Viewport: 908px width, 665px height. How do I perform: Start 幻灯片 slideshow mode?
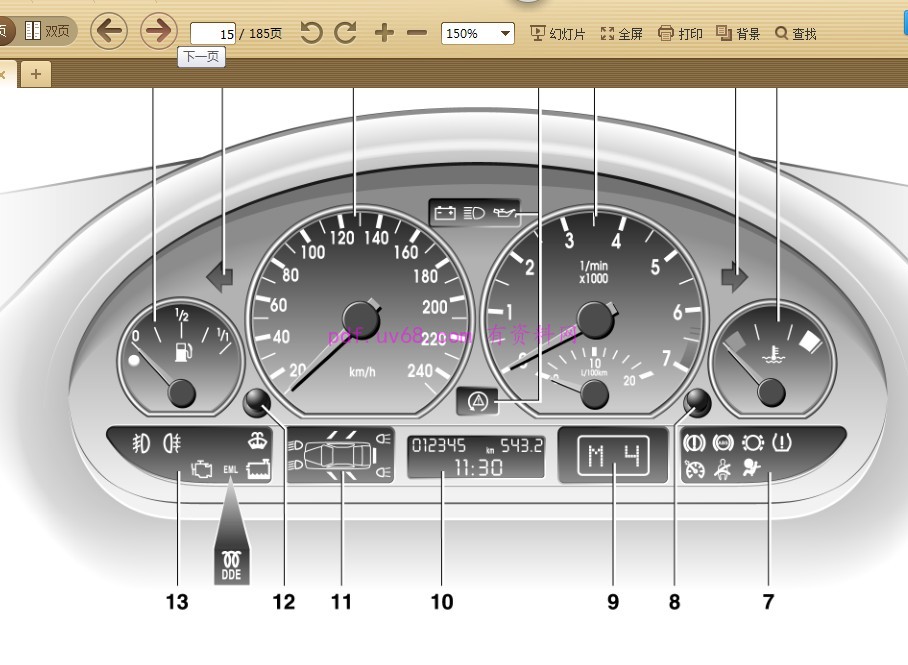pyautogui.click(x=557, y=33)
